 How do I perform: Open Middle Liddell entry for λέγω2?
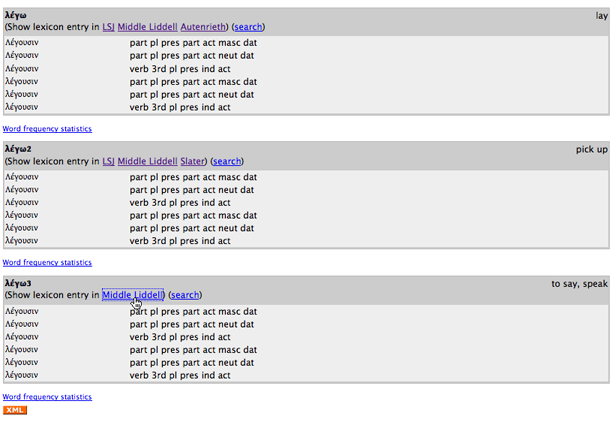(146, 161)
